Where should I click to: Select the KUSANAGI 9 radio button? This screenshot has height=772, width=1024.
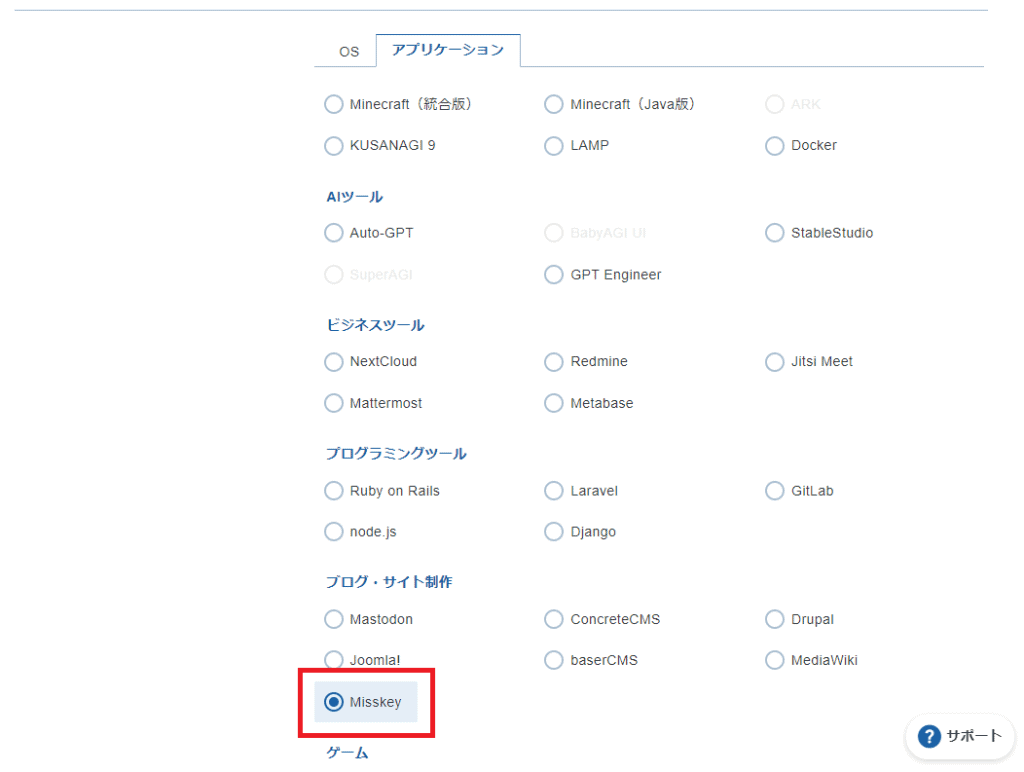click(334, 146)
